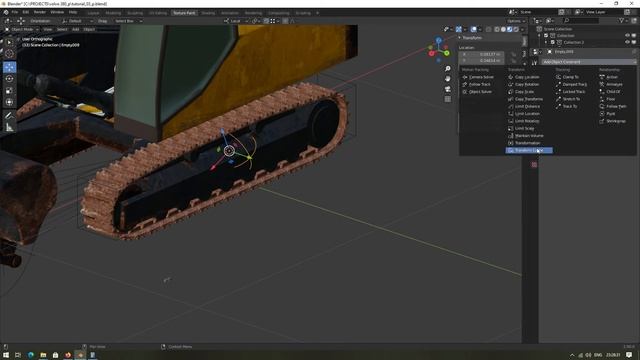This screenshot has height=360, width=640.
Task: Add a Locked Track constraint
Action: tap(571, 92)
